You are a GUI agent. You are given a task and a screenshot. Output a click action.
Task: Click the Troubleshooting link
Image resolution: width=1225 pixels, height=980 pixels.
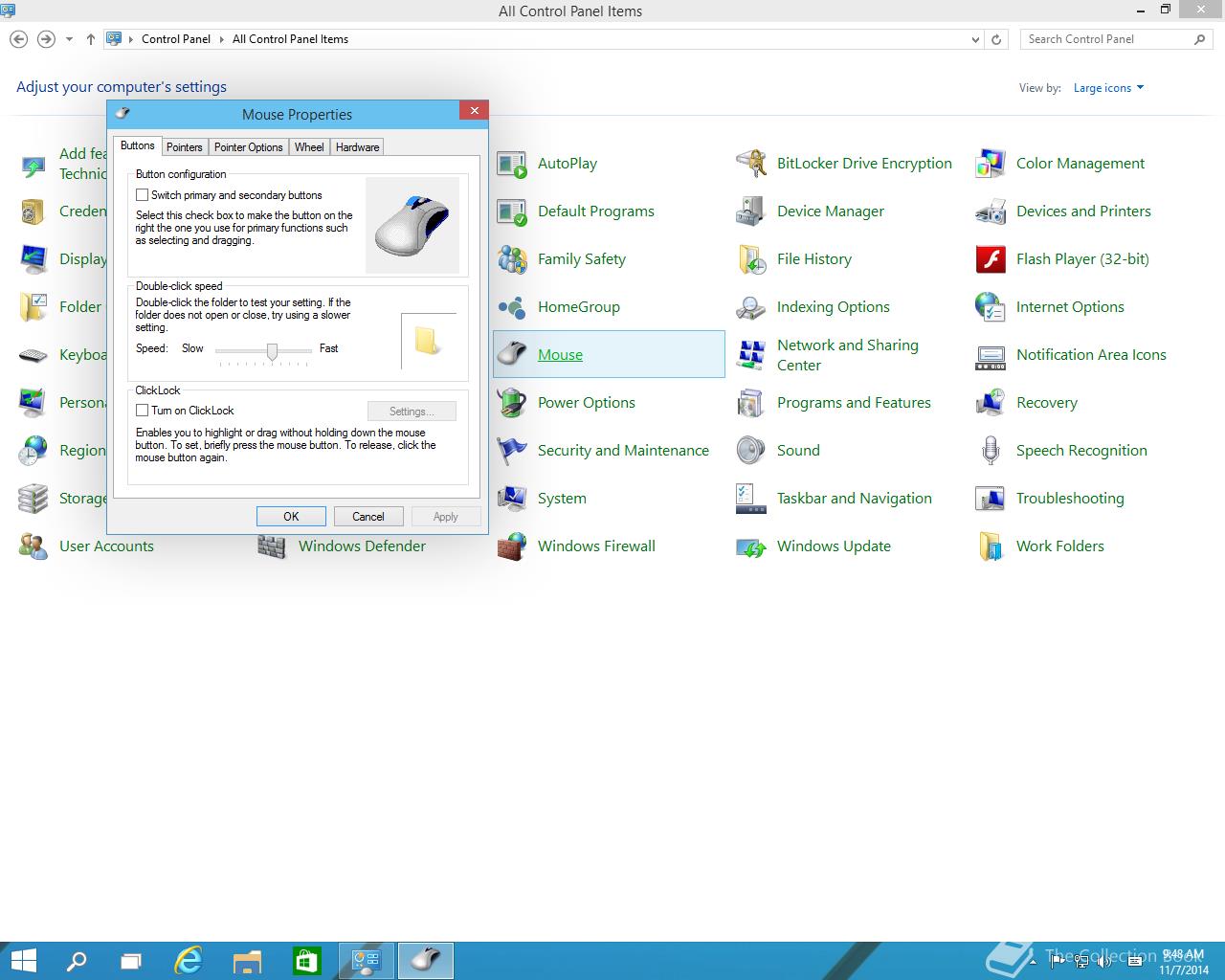click(1070, 499)
